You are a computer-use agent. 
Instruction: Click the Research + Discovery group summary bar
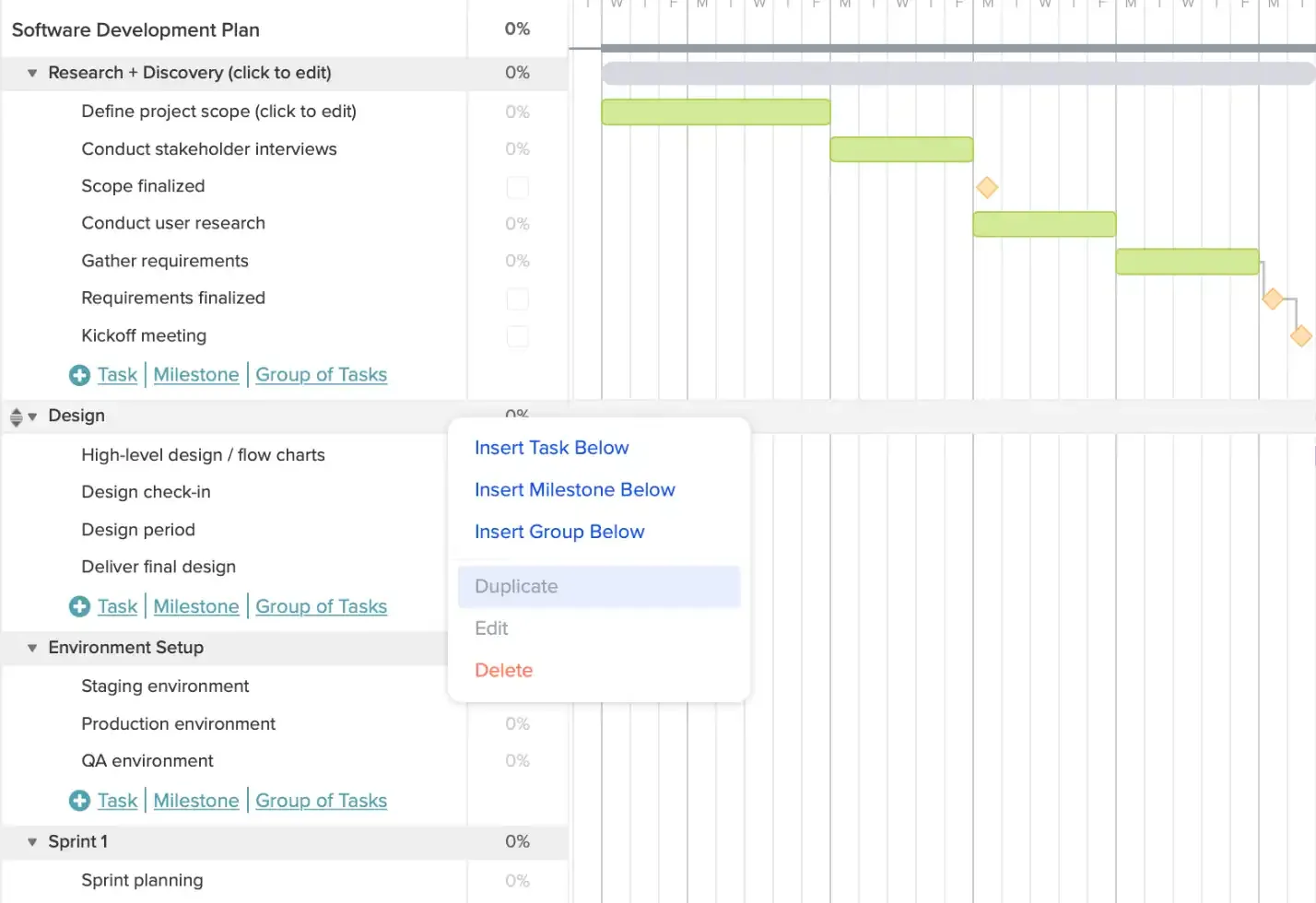pos(958,74)
